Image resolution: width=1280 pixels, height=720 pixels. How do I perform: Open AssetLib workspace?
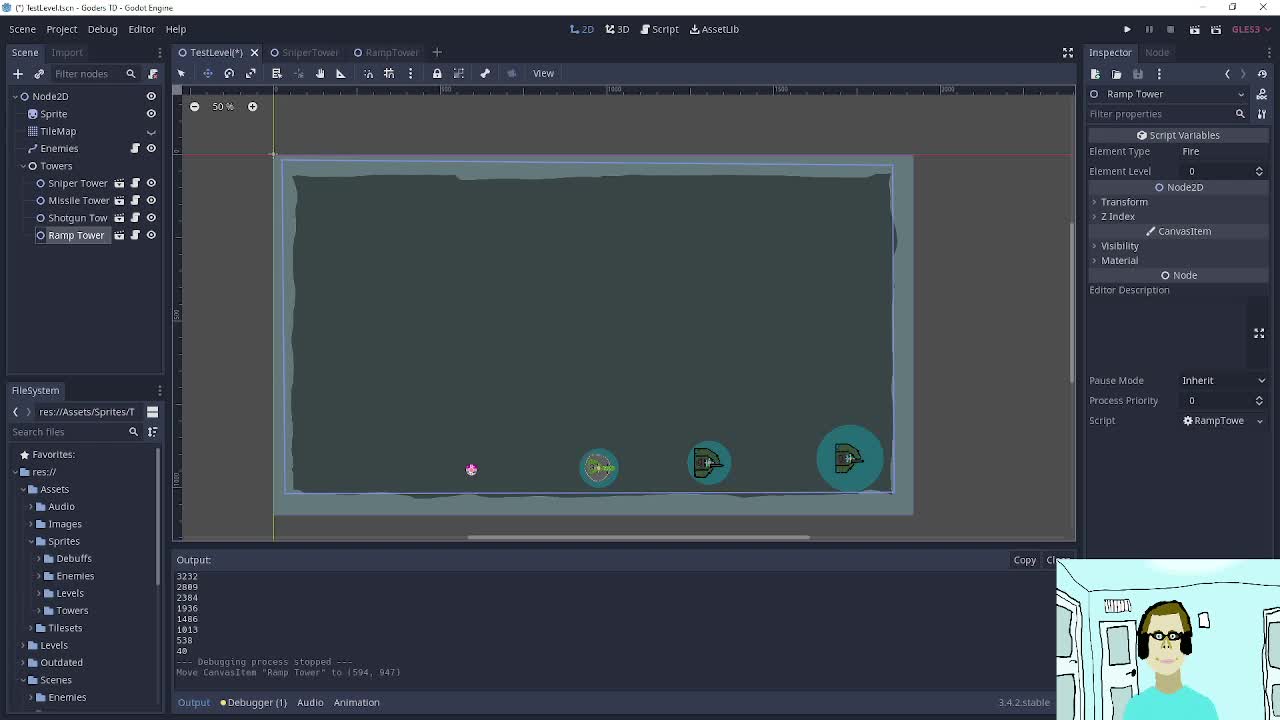click(714, 29)
